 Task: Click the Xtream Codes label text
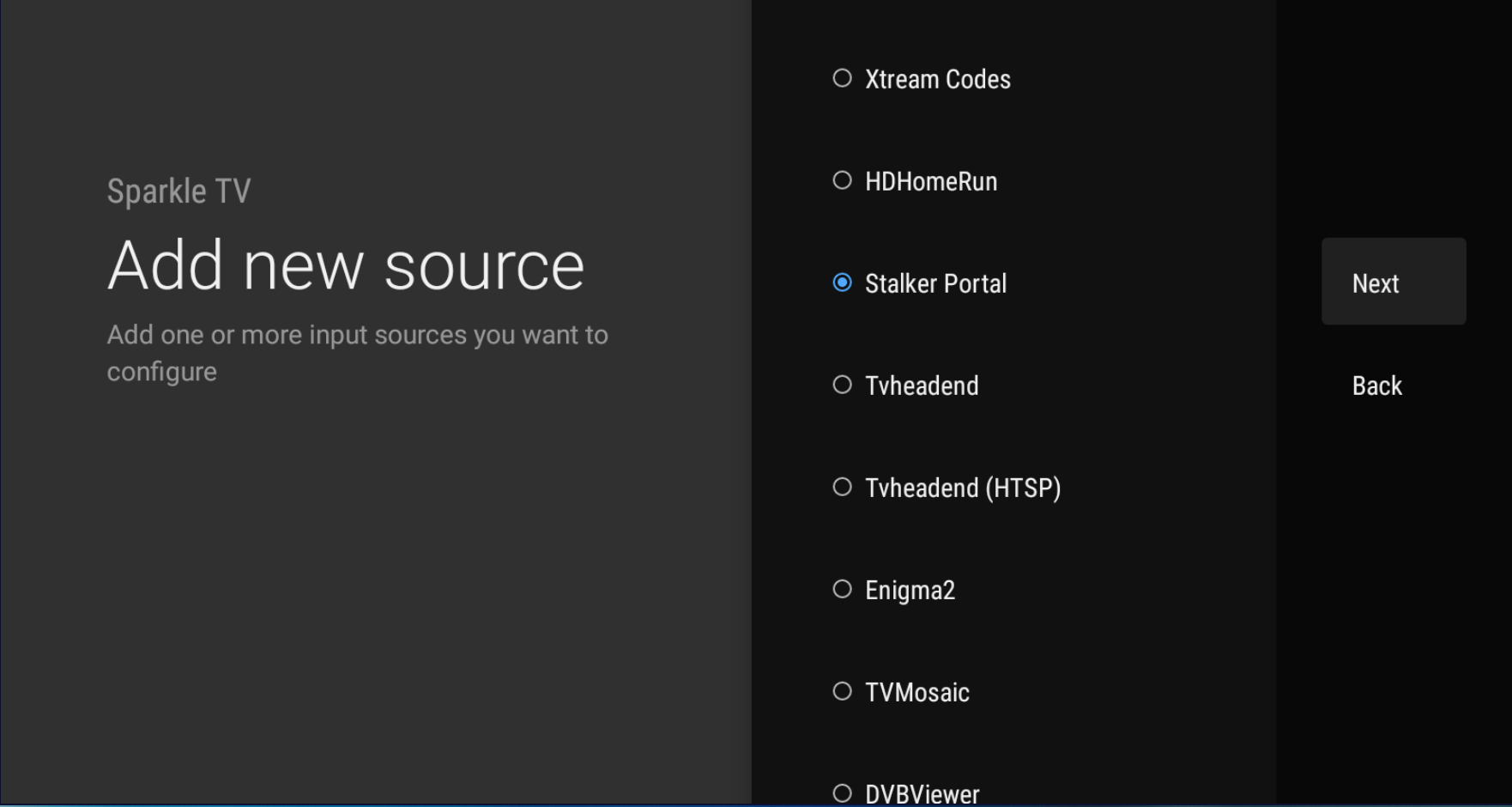937,79
